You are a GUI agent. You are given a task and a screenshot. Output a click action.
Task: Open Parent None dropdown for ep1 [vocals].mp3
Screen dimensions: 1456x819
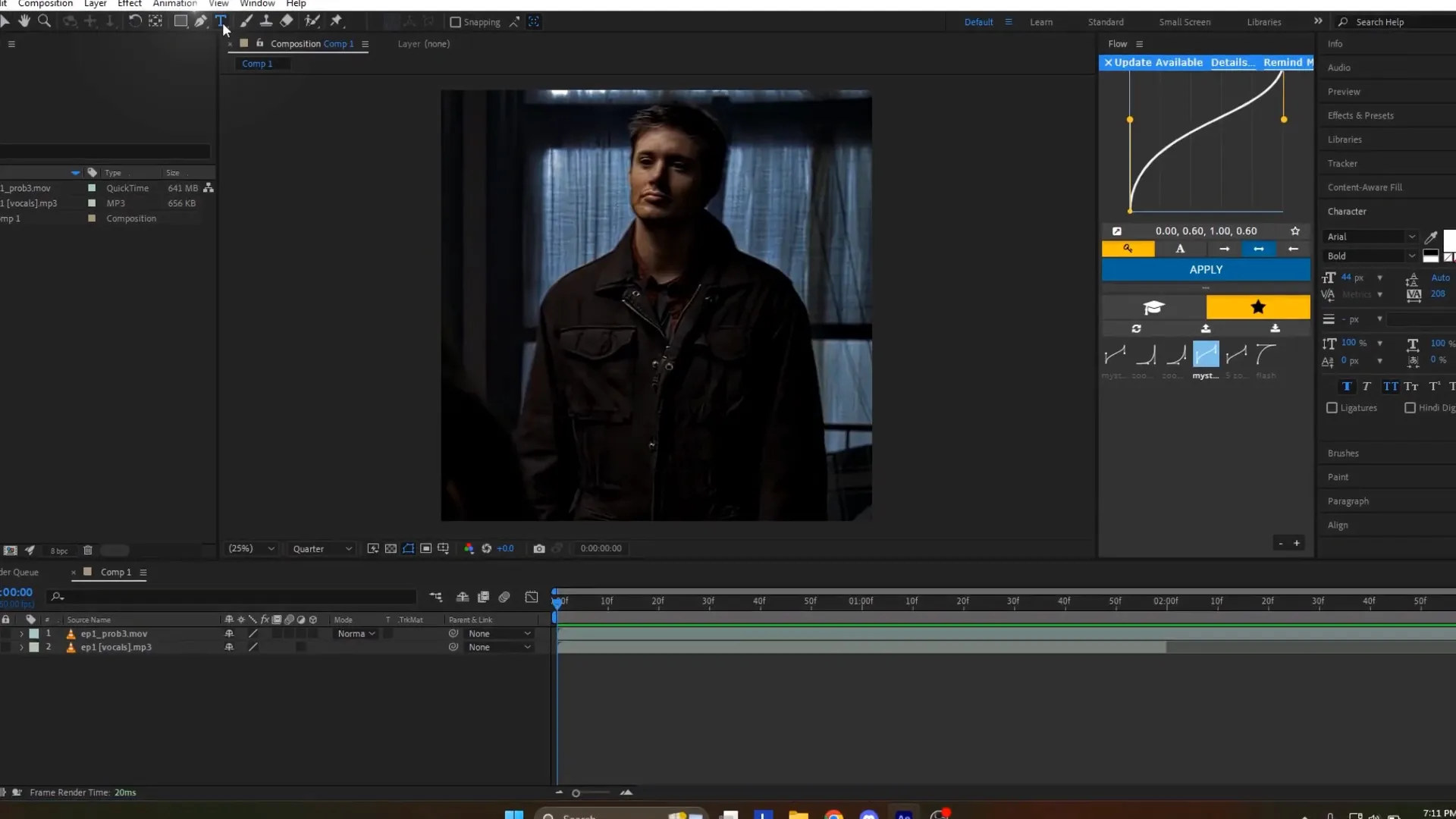pyautogui.click(x=499, y=648)
